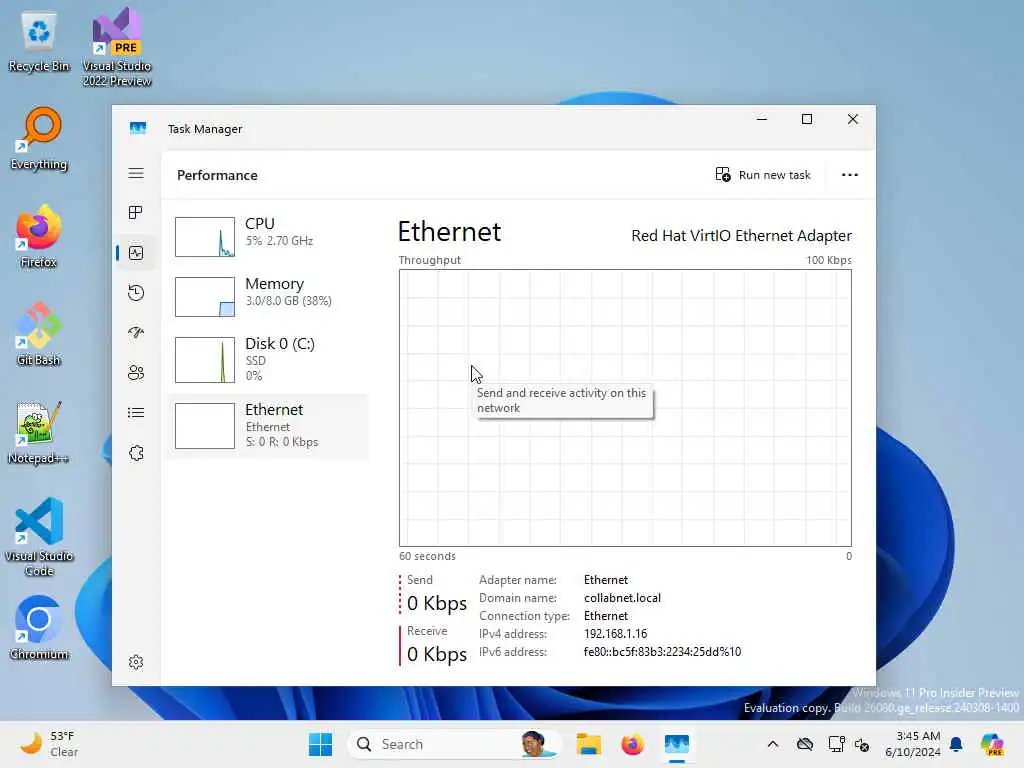Show hidden system tray icons chevron
The height and width of the screenshot is (768, 1024).
tap(773, 744)
